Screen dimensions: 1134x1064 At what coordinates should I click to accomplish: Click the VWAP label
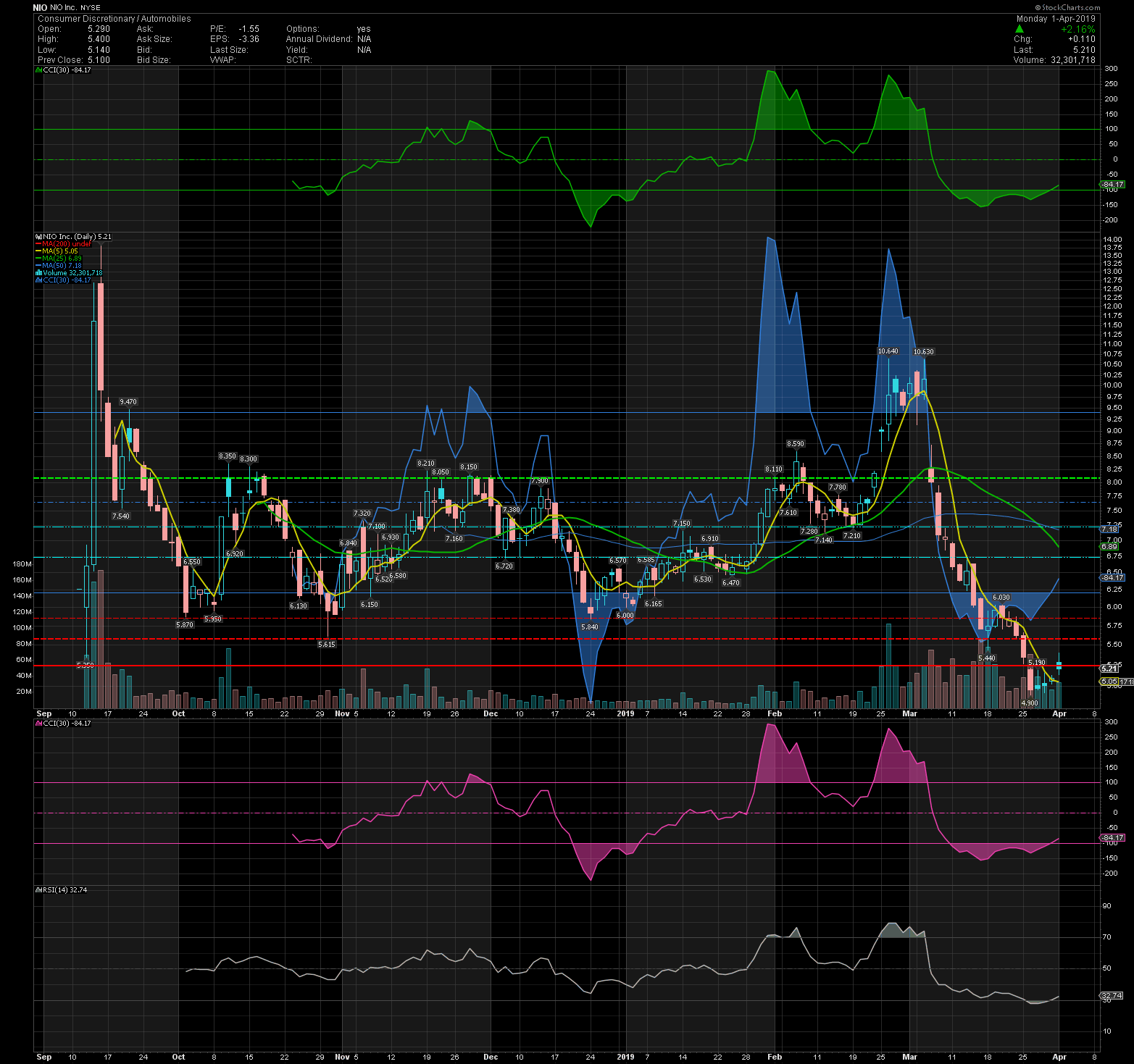223,60
